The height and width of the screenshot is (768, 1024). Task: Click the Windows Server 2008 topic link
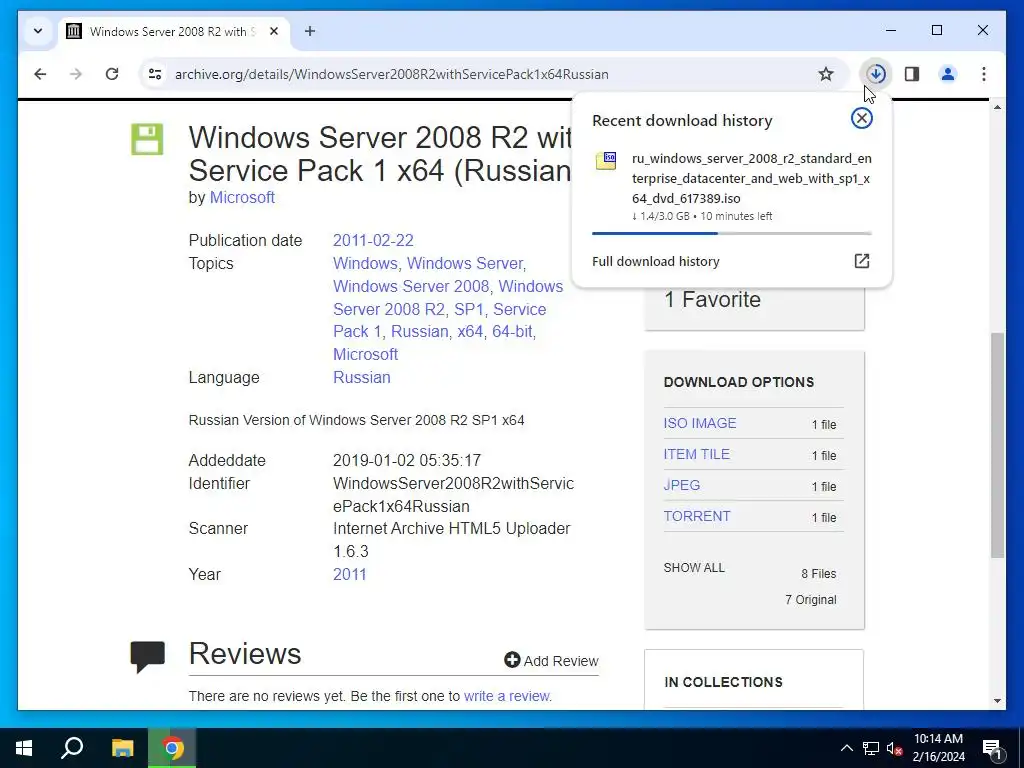tap(411, 286)
